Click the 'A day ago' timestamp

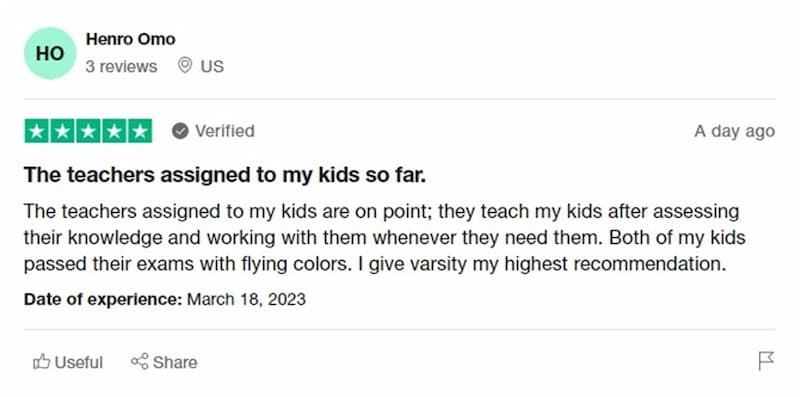coord(734,131)
